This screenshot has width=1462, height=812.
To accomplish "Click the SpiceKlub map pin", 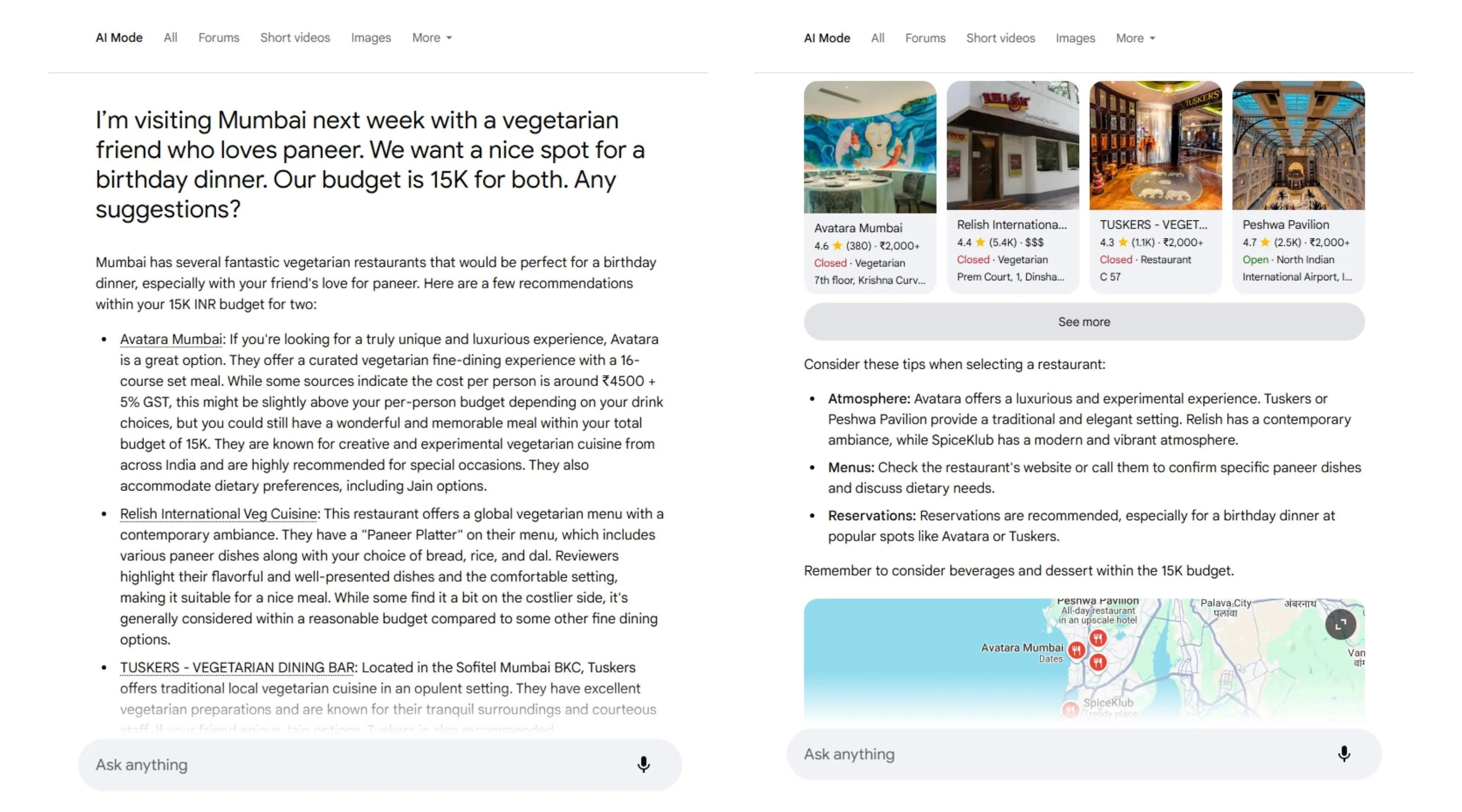I will click(1070, 709).
